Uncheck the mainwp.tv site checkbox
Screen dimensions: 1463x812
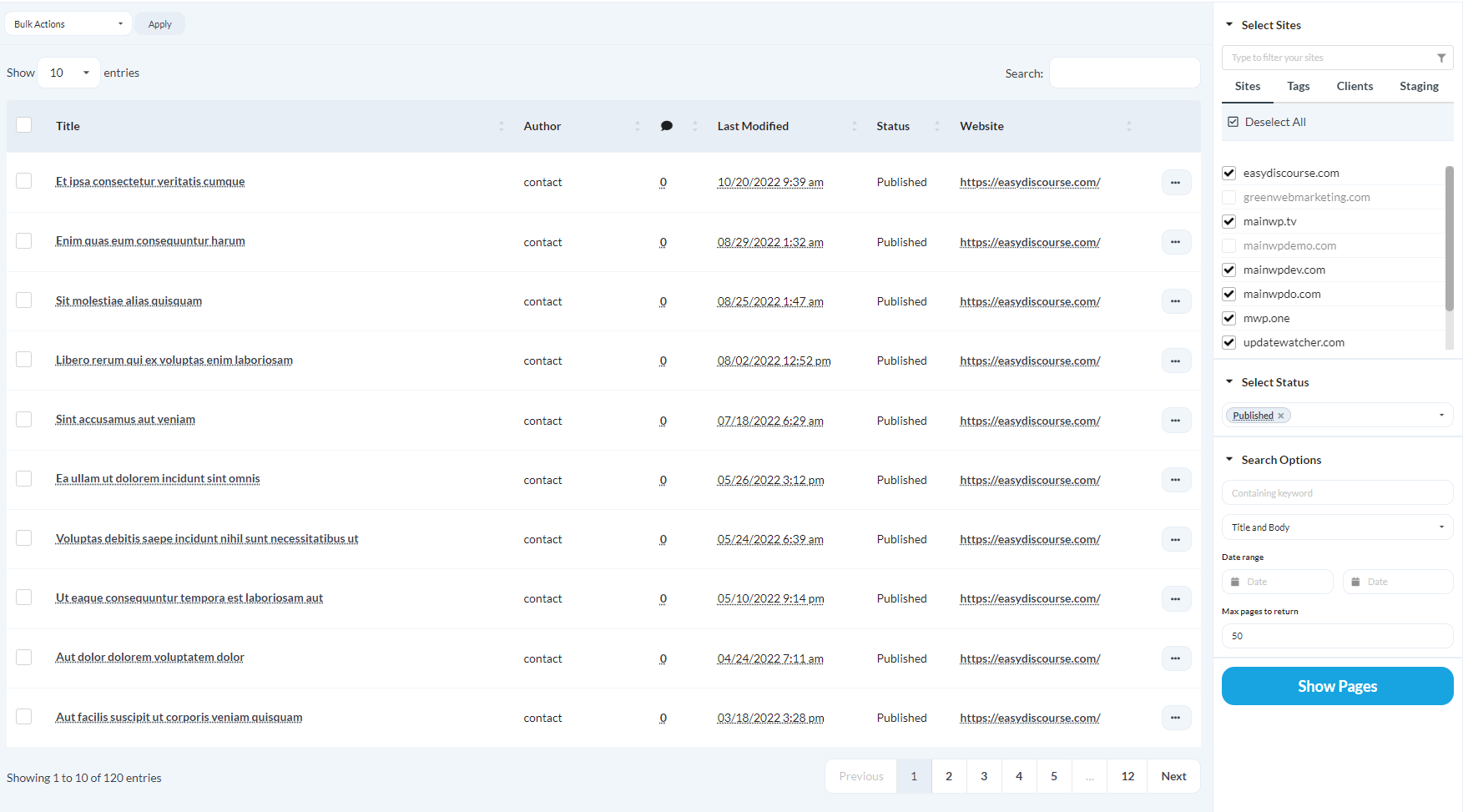[x=1228, y=220]
